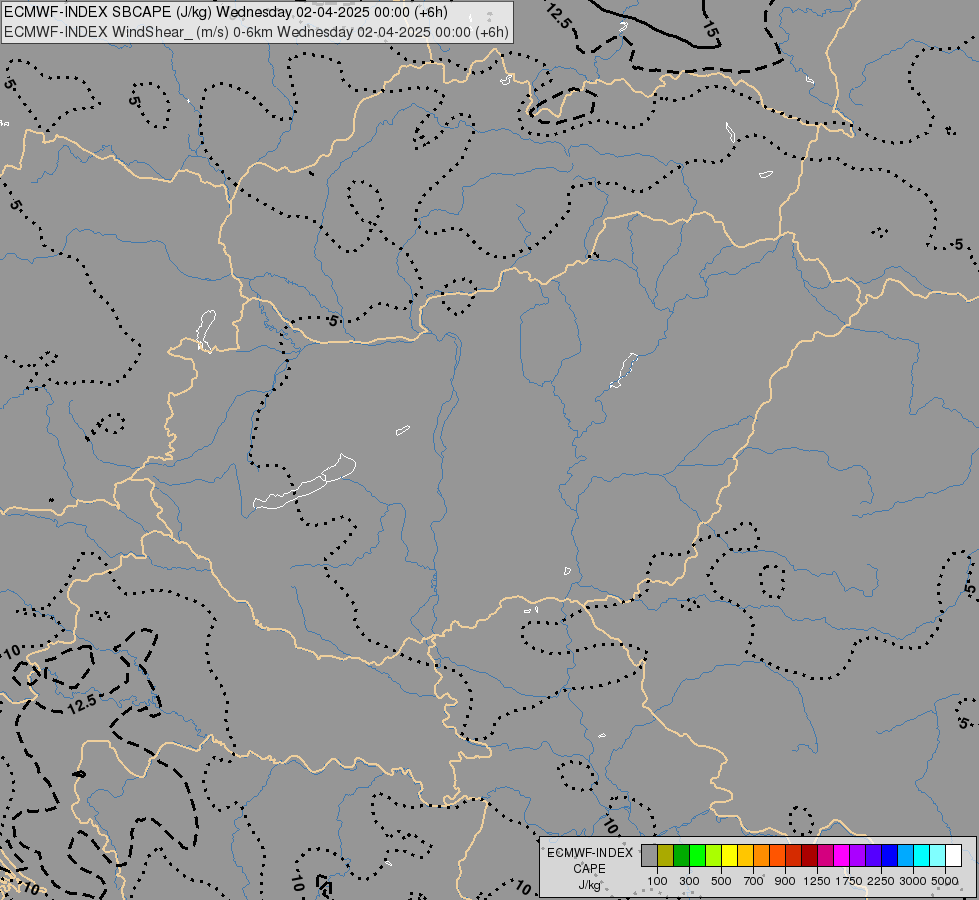The width and height of the screenshot is (979, 900).
Task: Select the pure yellow legend swatch
Action: (729, 856)
